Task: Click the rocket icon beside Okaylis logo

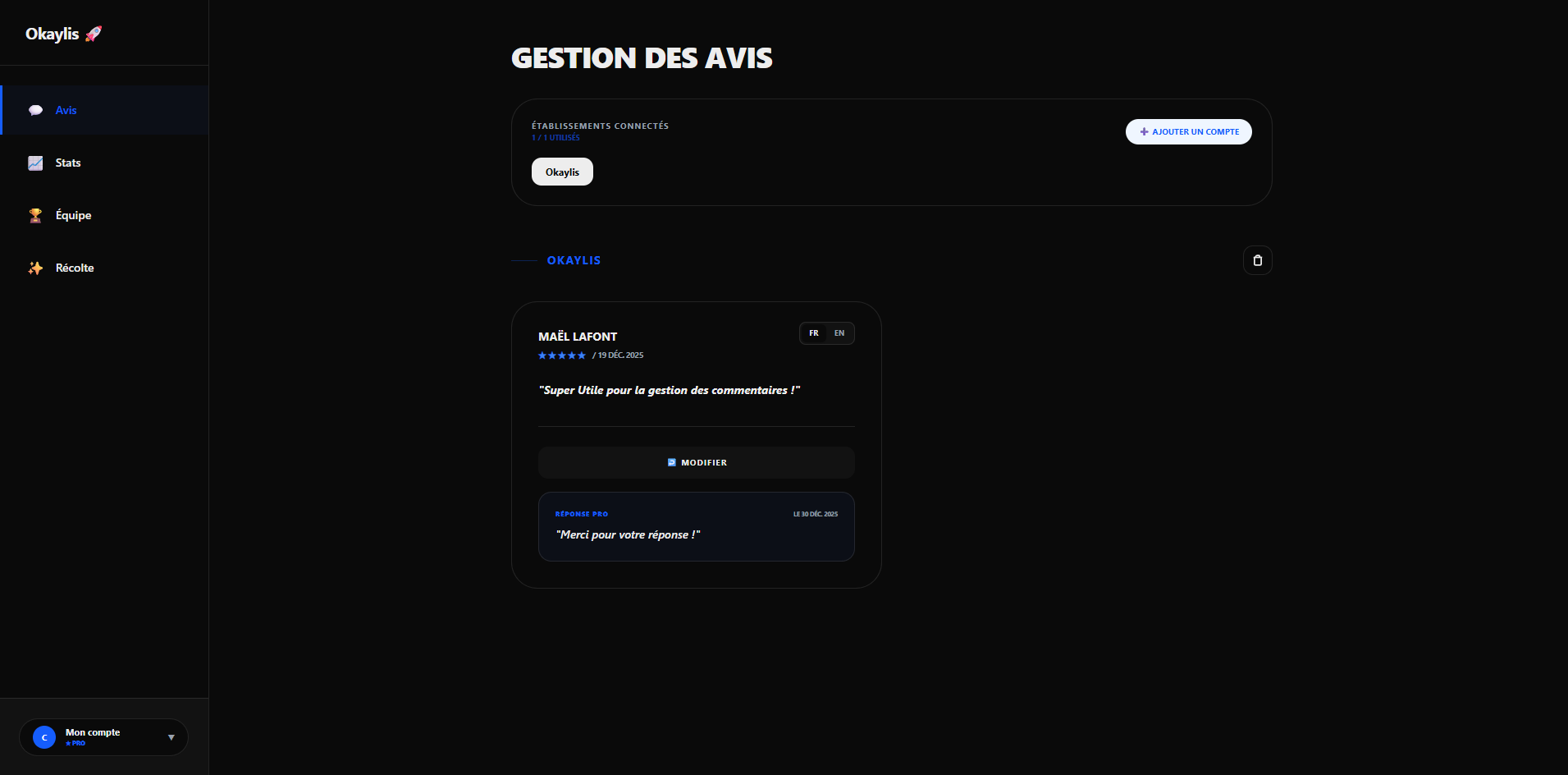Action: (x=93, y=33)
